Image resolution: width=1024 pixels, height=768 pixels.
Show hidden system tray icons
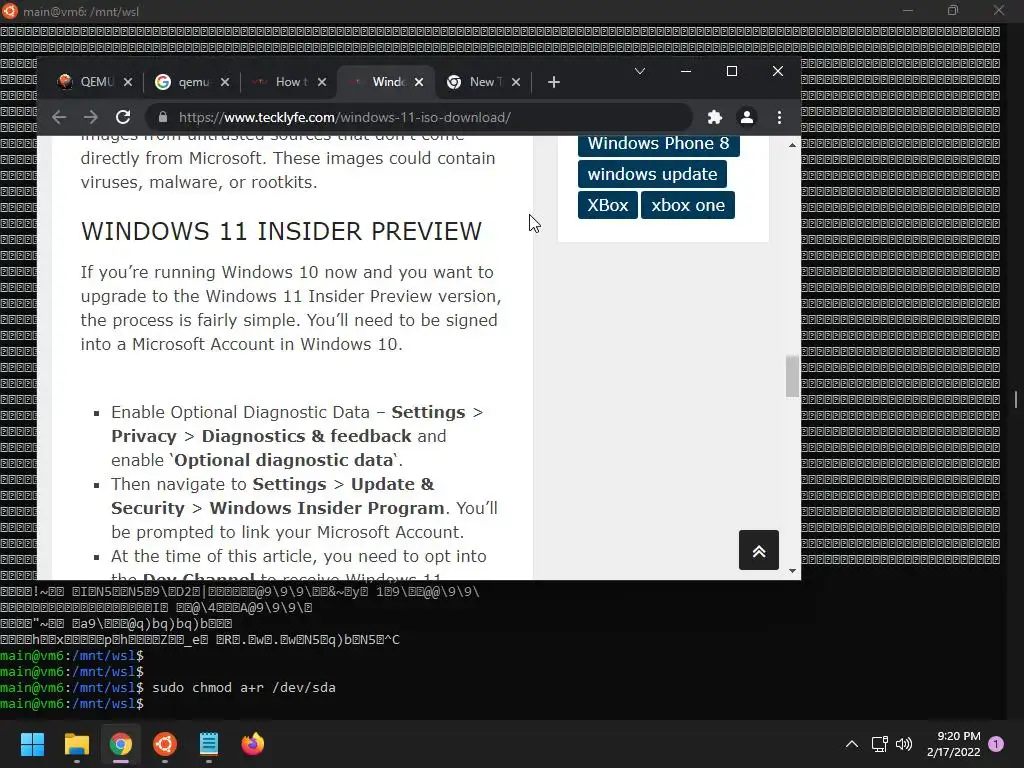[852, 744]
